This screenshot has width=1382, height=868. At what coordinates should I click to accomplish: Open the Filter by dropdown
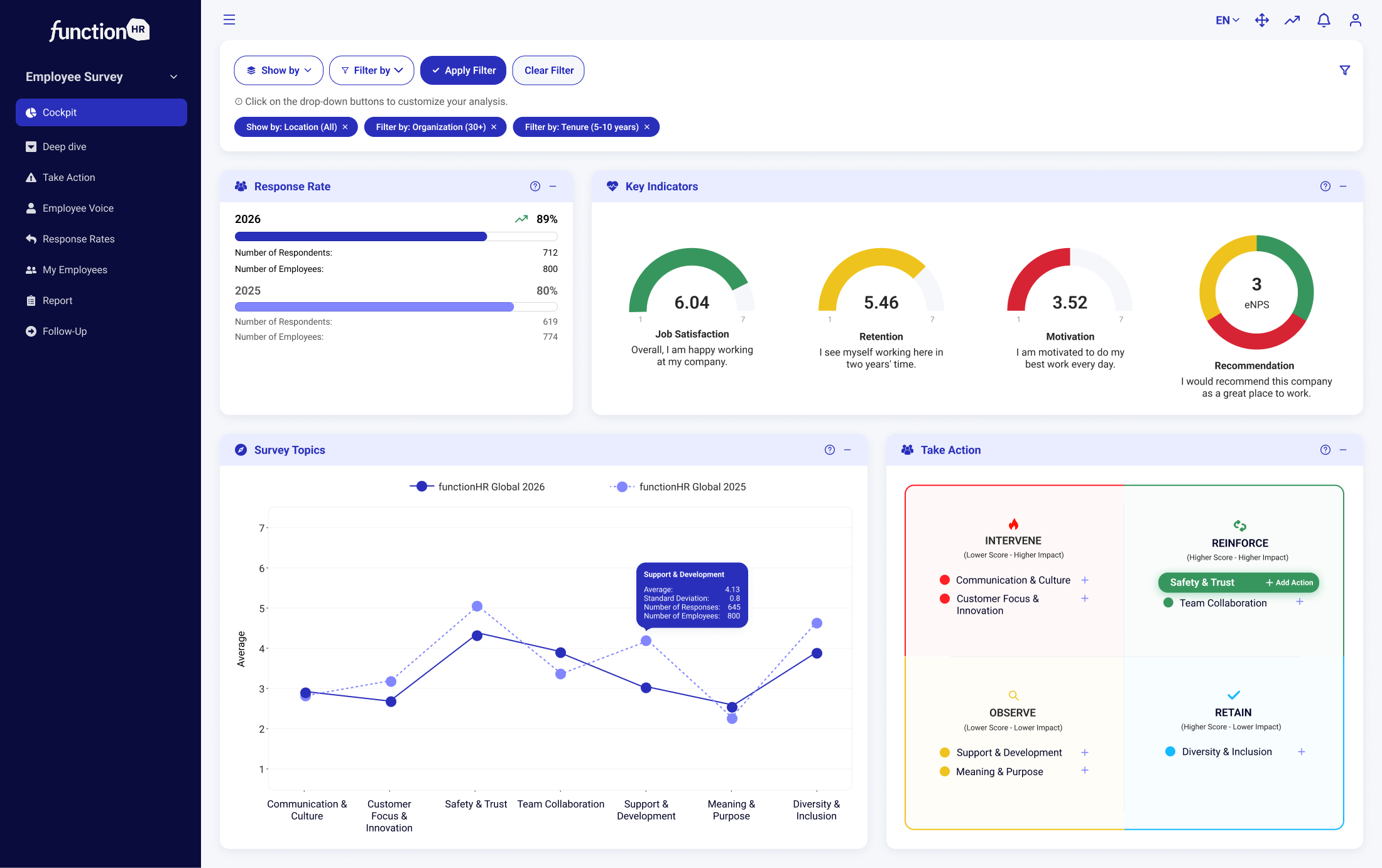[x=371, y=70]
